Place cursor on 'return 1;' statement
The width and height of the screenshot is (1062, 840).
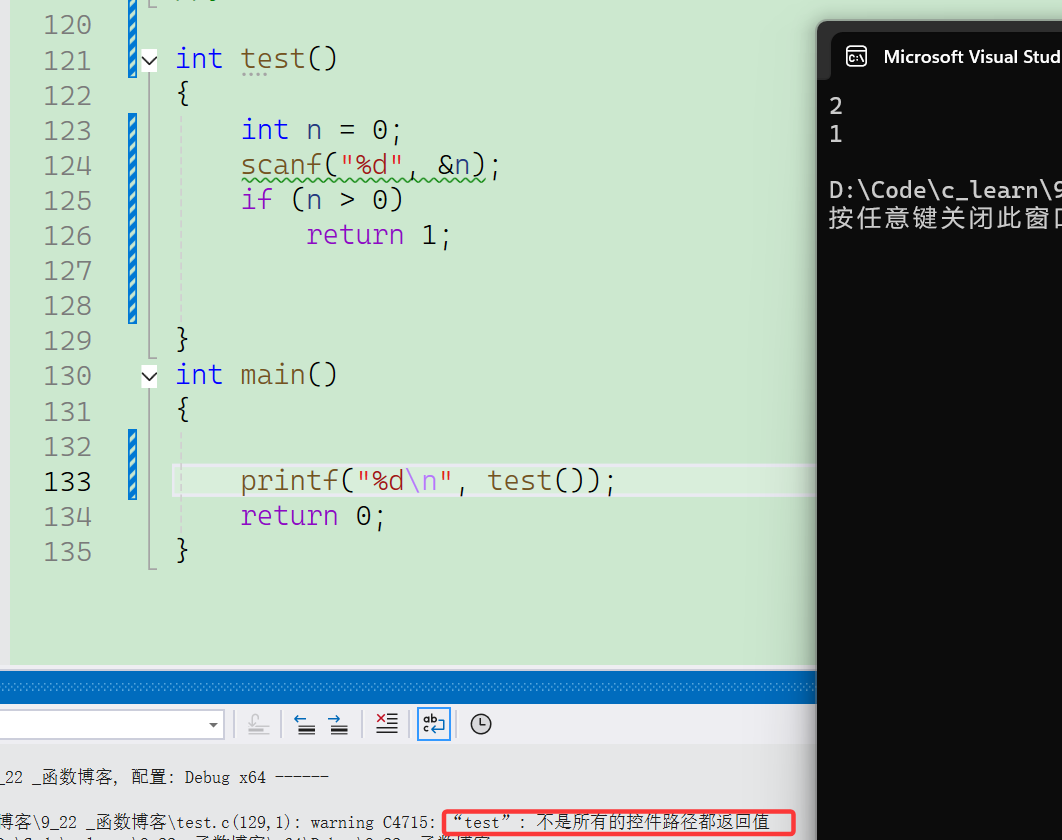[378, 235]
